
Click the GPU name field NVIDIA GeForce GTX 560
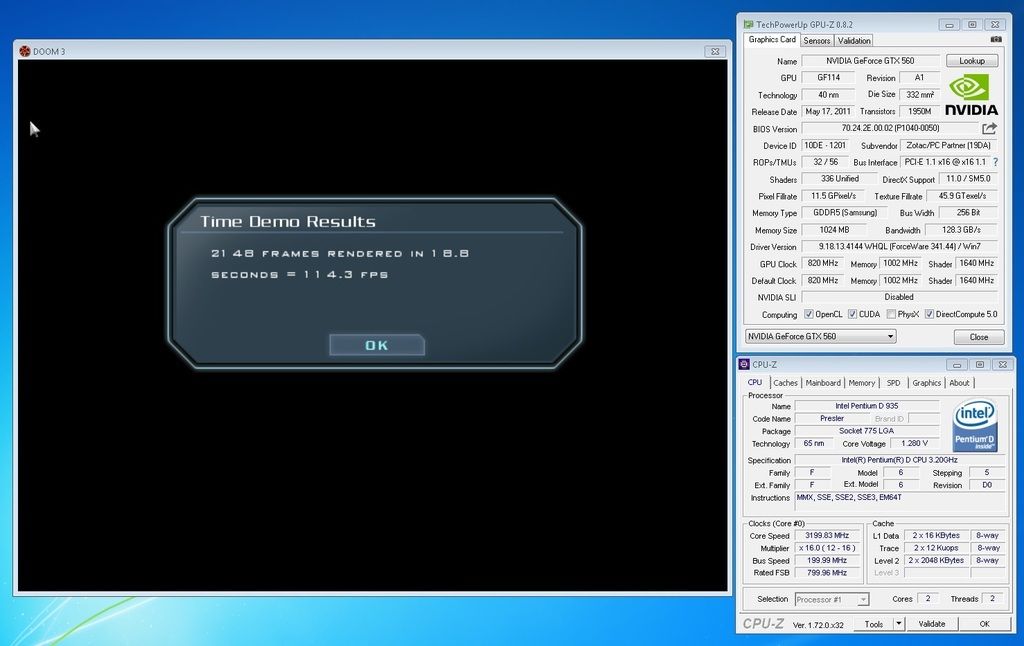coord(870,61)
